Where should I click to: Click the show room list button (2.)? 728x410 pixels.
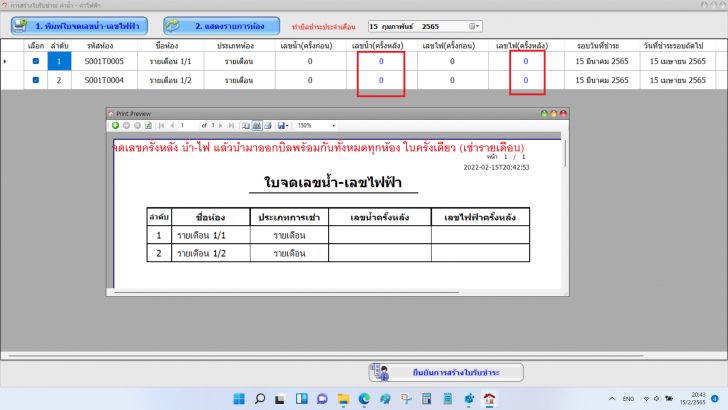(221, 26)
